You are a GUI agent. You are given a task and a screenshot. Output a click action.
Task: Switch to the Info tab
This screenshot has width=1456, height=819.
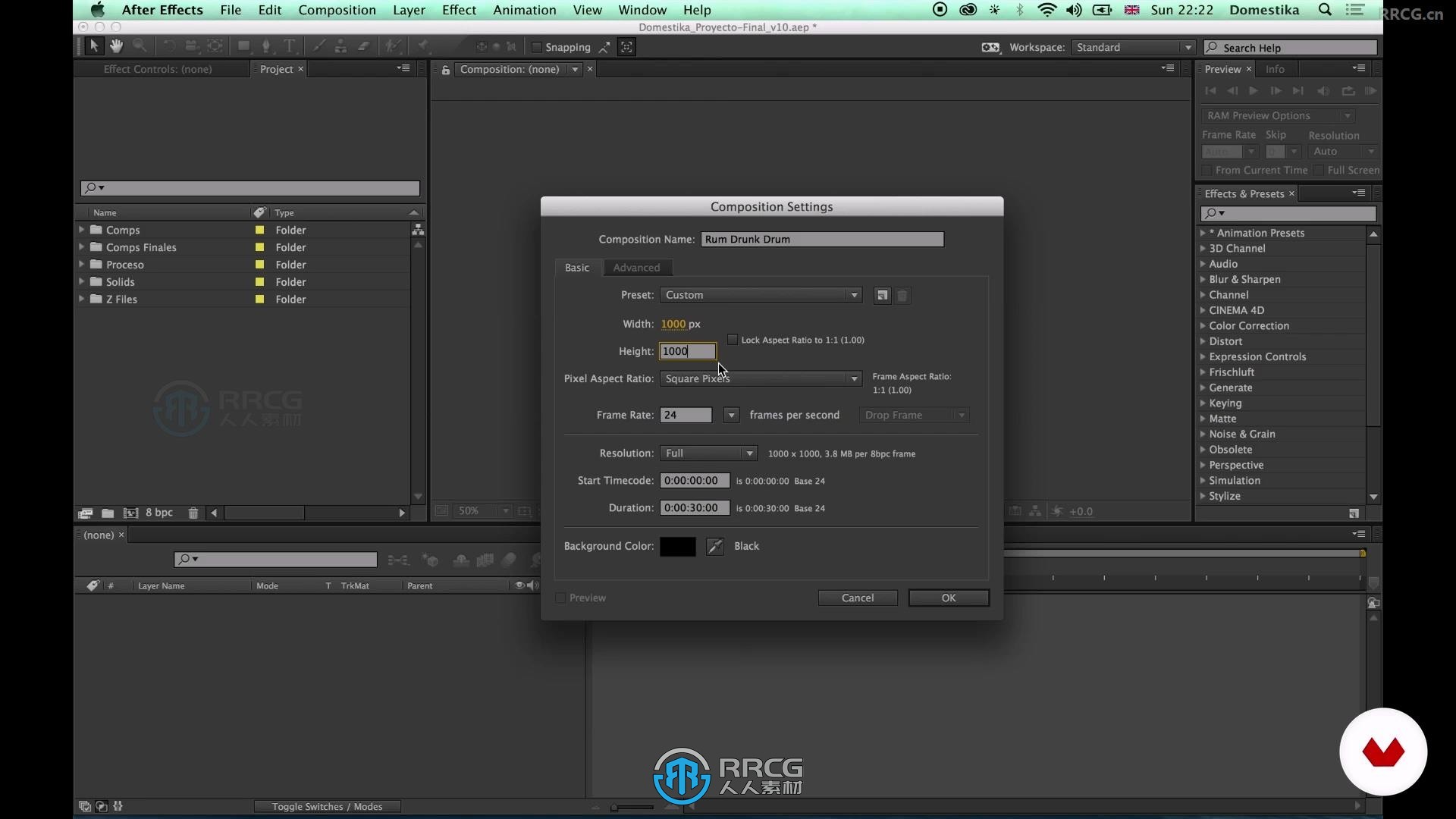[x=1275, y=69]
